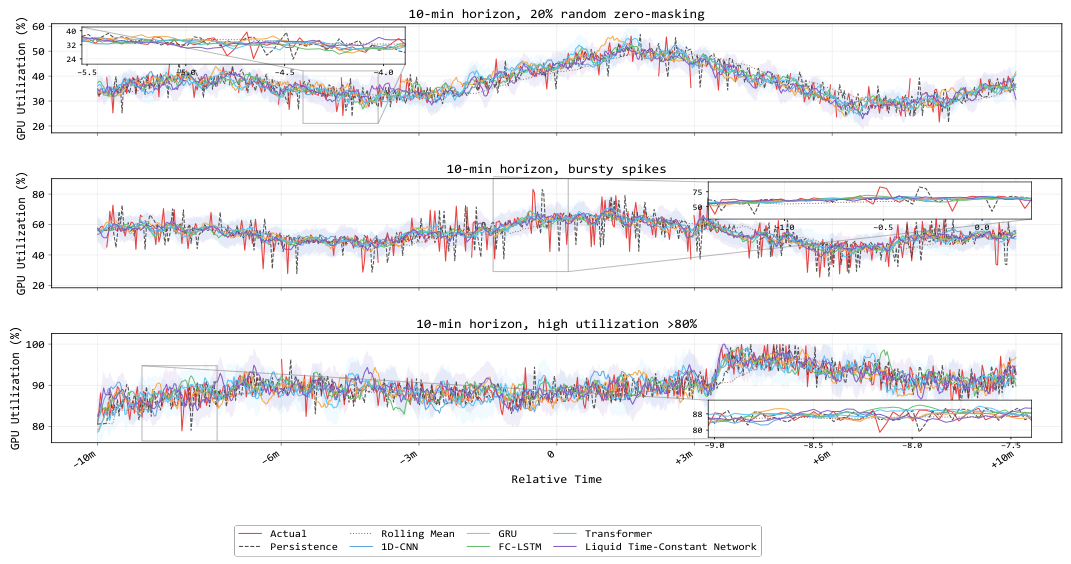Click the '+10m' x-axis tick label
The image size is (1071, 564).
coord(1003,459)
